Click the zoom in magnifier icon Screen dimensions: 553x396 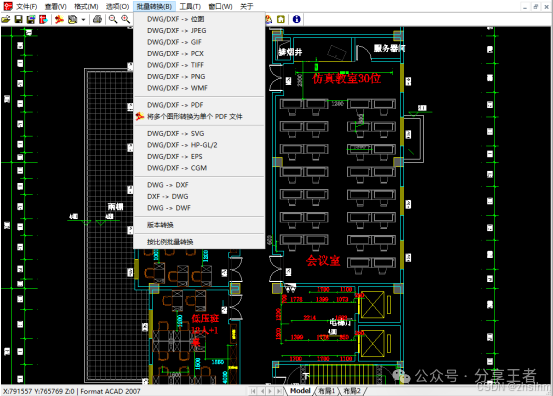pos(125,19)
